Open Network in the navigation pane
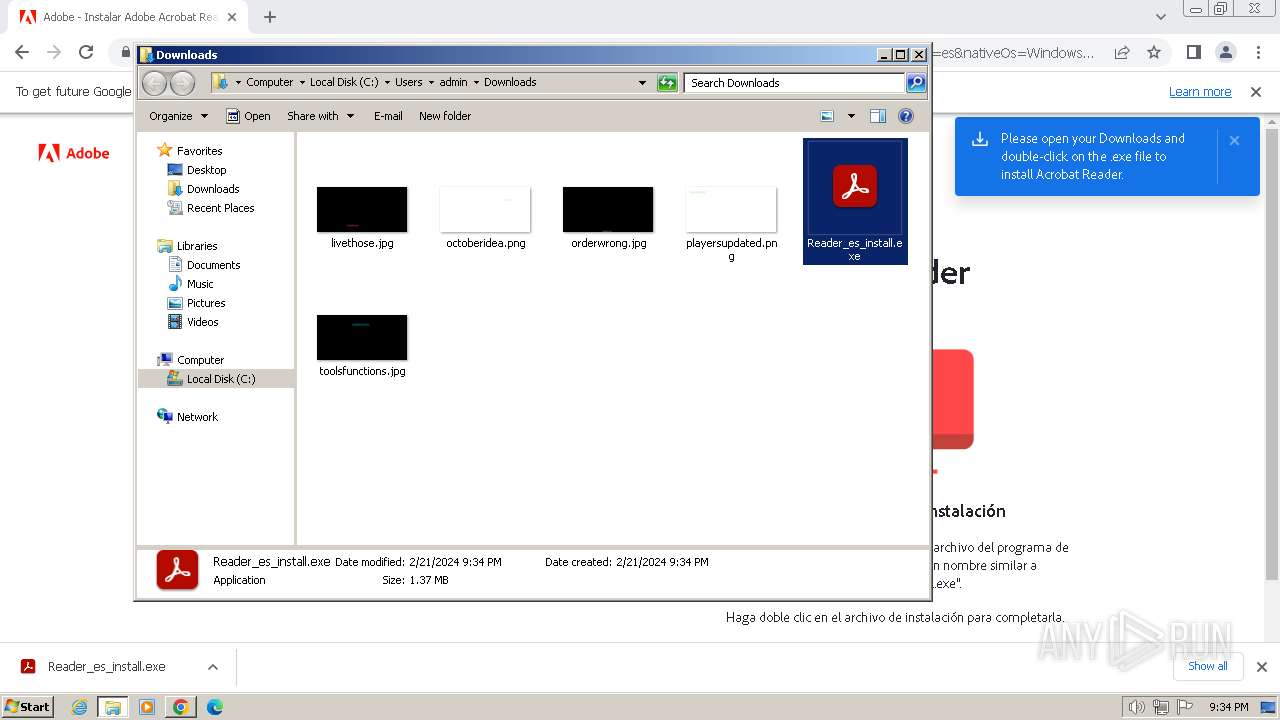 point(197,417)
